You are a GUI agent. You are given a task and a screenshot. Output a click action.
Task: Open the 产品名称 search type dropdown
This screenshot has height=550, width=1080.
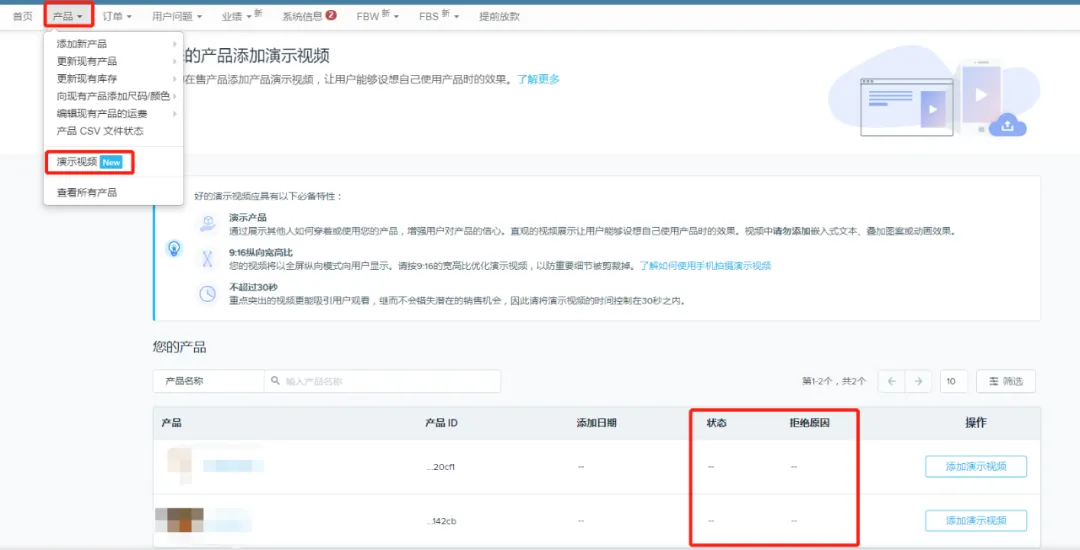click(x=209, y=381)
